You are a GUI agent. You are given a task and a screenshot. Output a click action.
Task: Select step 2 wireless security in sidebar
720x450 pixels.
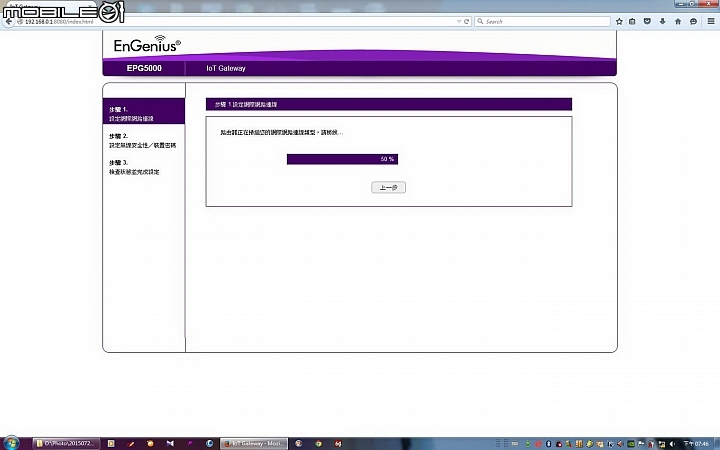[x=143, y=141]
